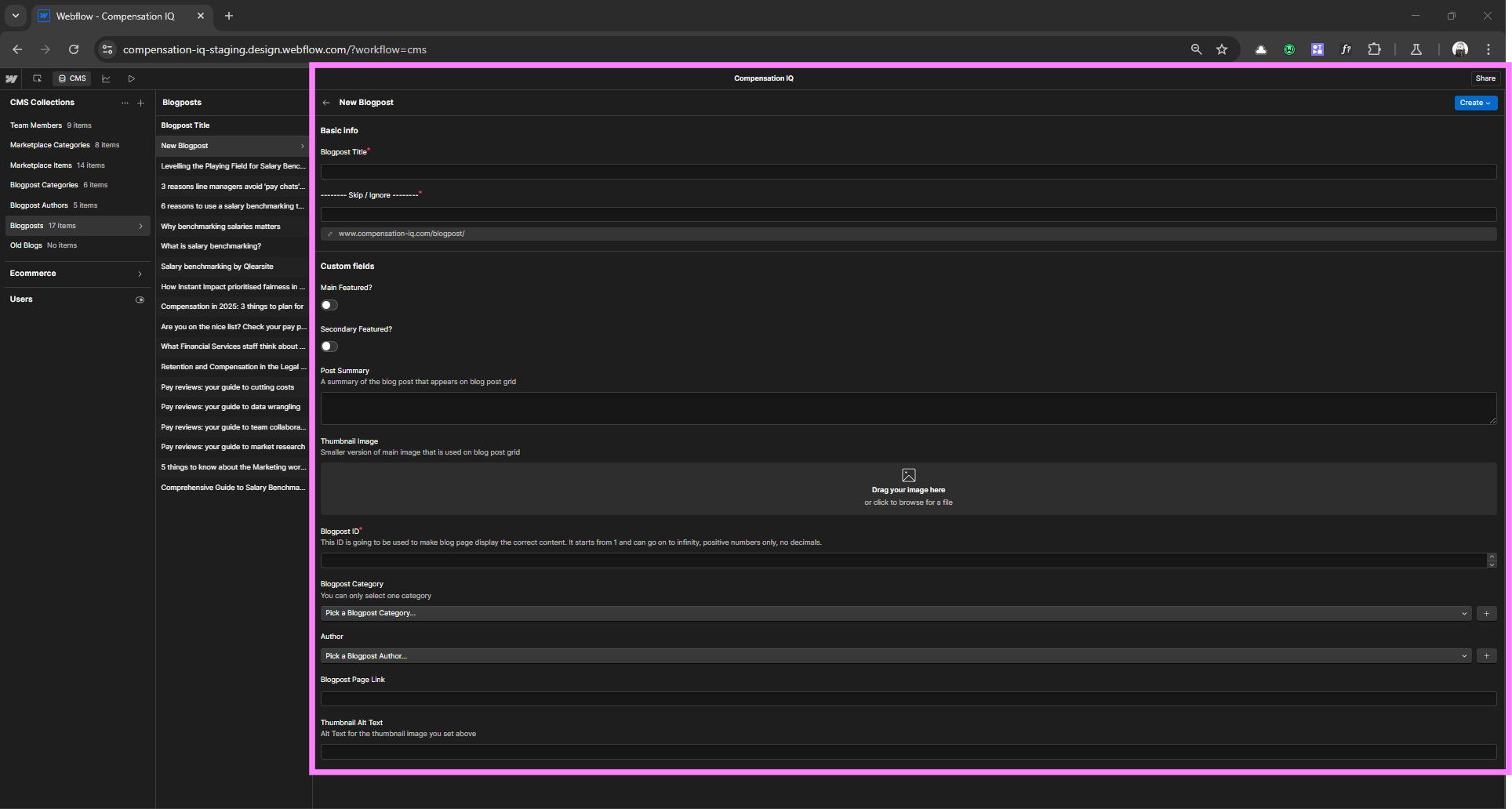Image resolution: width=1512 pixels, height=809 pixels.
Task: Click the Share button
Action: [1485, 78]
